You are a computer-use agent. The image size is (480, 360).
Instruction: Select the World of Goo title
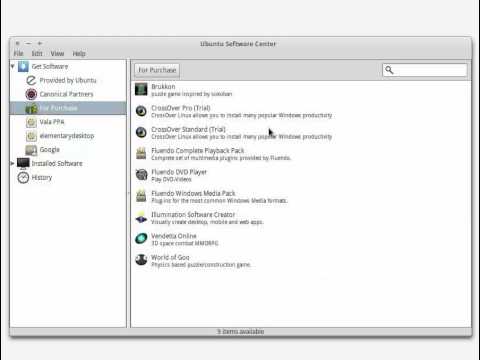170,257
